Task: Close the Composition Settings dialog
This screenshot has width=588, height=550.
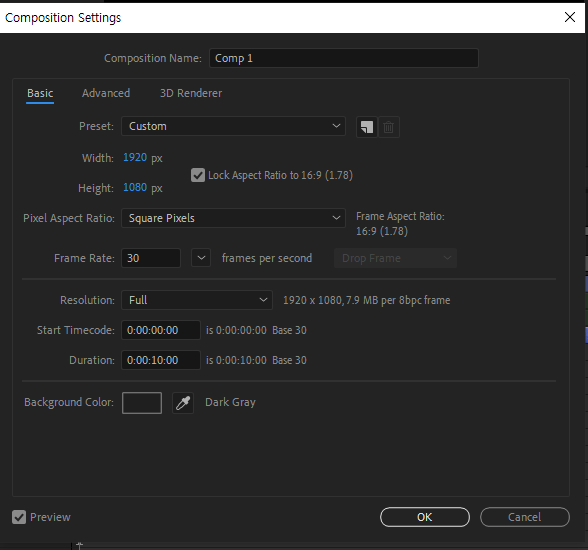Action: click(x=570, y=17)
